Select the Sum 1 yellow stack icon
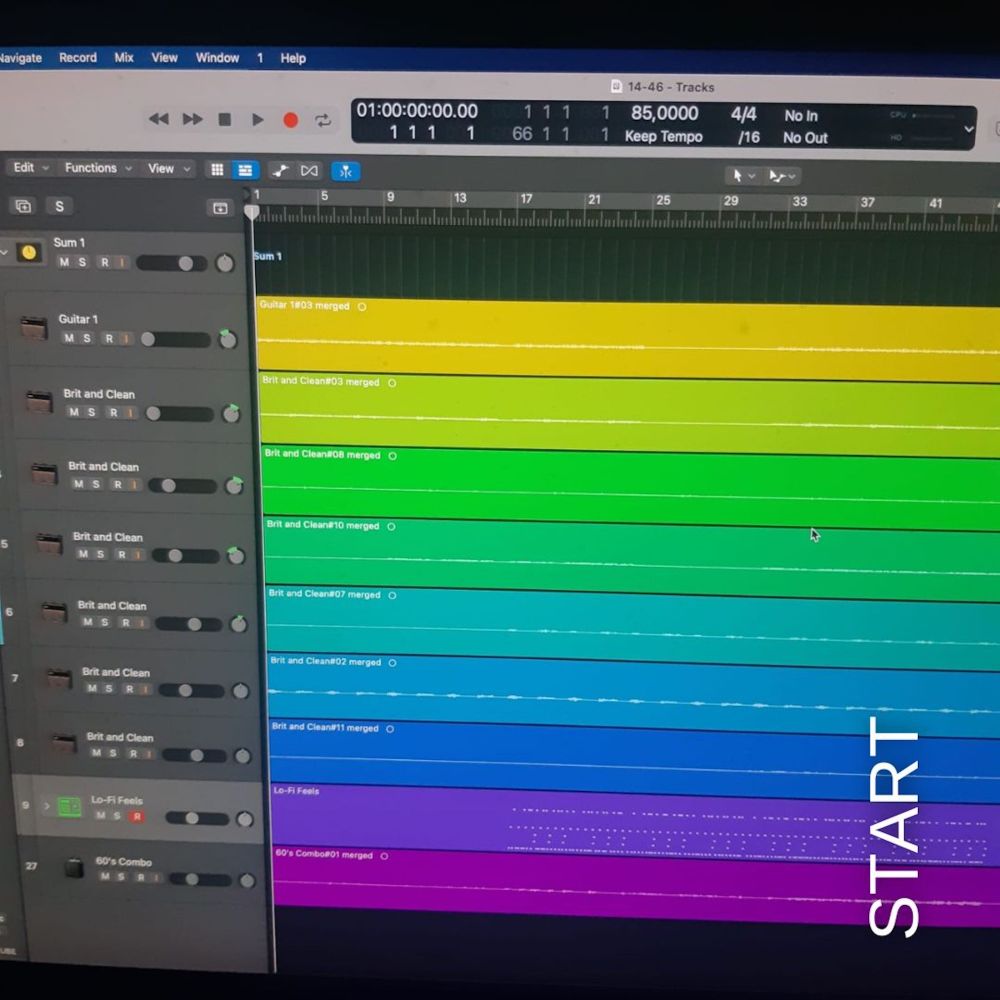1000x1000 pixels. coord(29,253)
